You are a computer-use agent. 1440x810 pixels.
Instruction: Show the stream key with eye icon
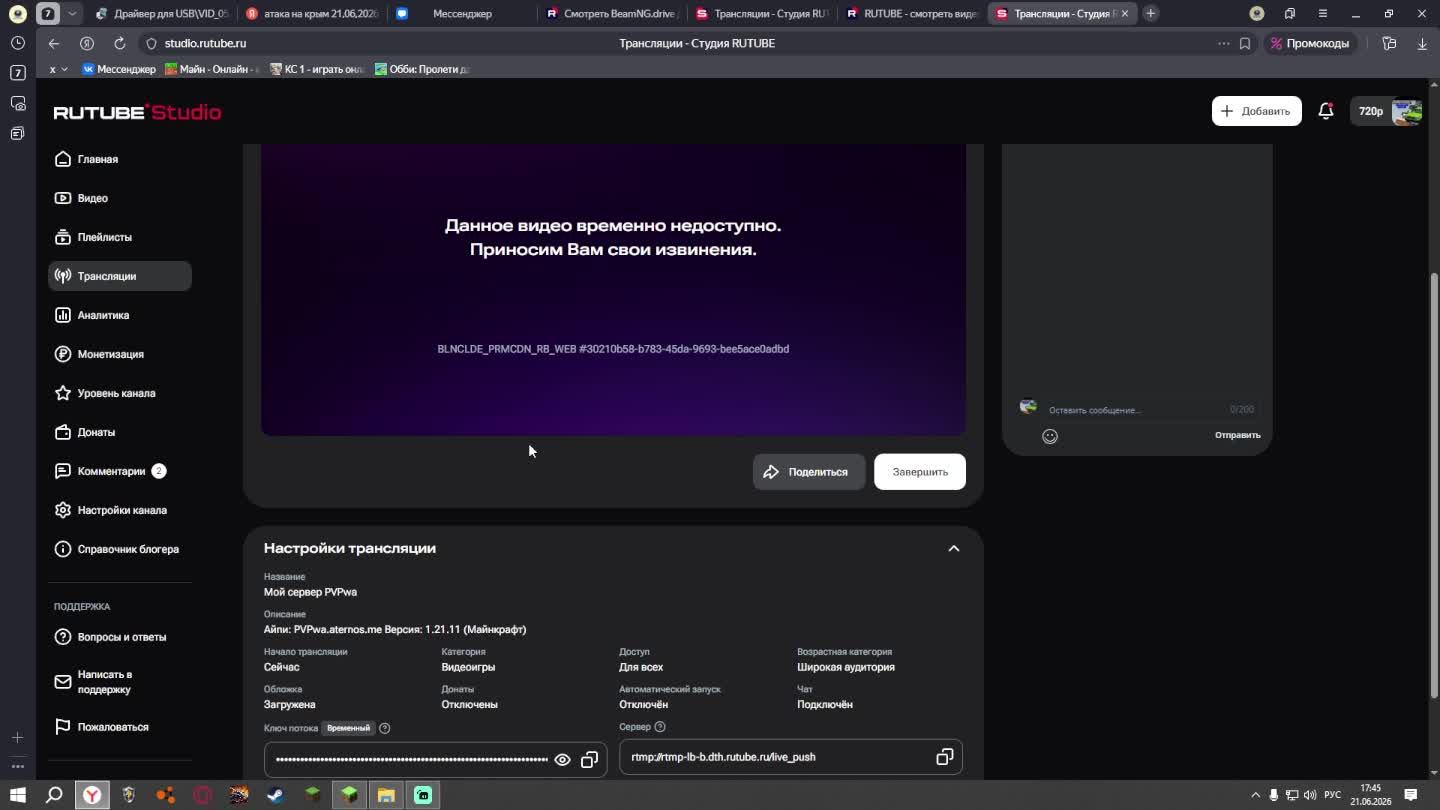pos(562,760)
